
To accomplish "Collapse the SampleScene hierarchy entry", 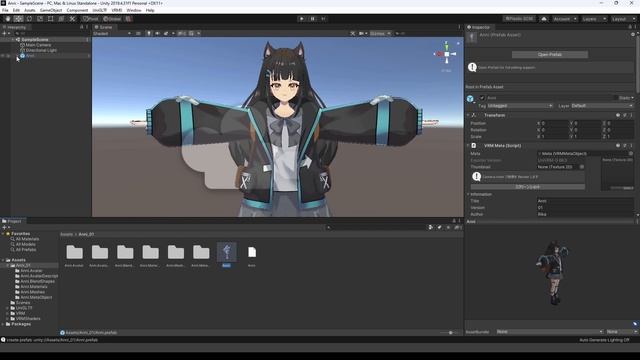I will (x=13, y=40).
